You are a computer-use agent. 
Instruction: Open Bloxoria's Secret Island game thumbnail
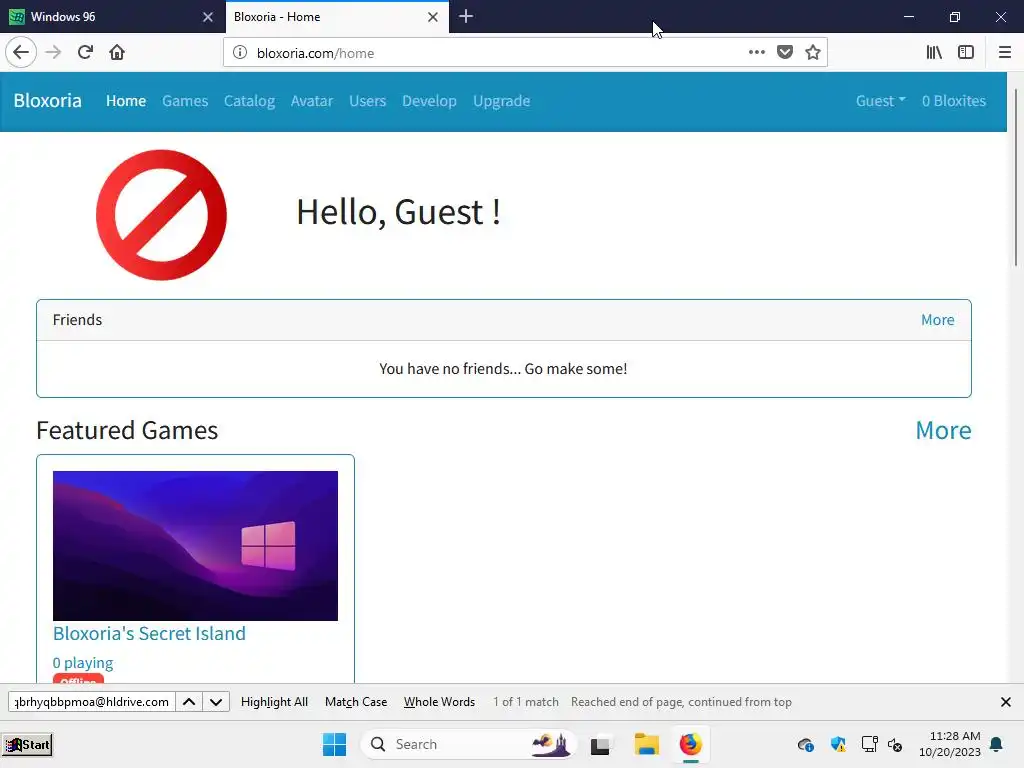(195, 545)
